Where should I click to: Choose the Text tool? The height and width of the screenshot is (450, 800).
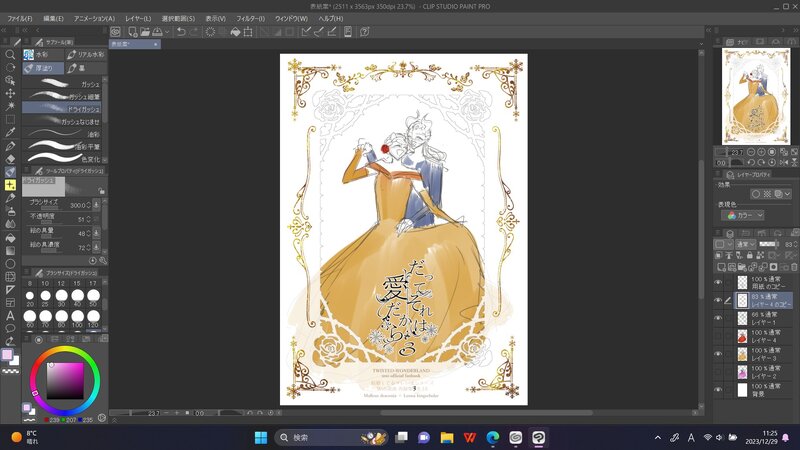tap(9, 315)
